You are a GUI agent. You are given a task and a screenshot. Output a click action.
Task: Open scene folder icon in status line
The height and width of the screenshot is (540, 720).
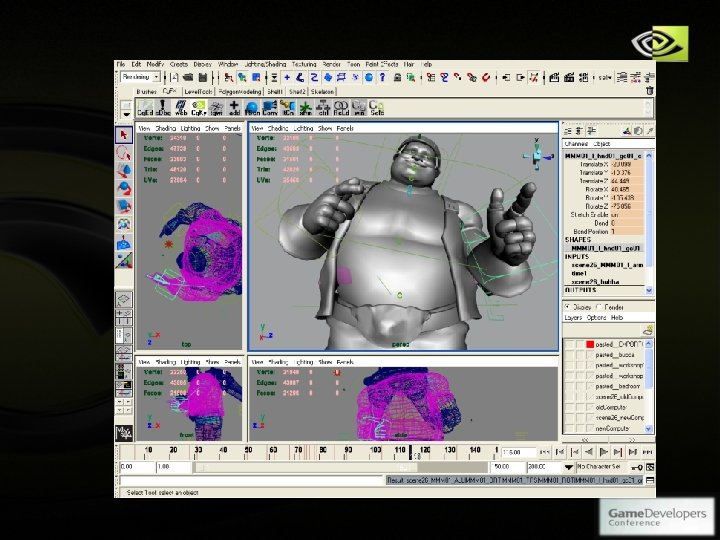188,77
